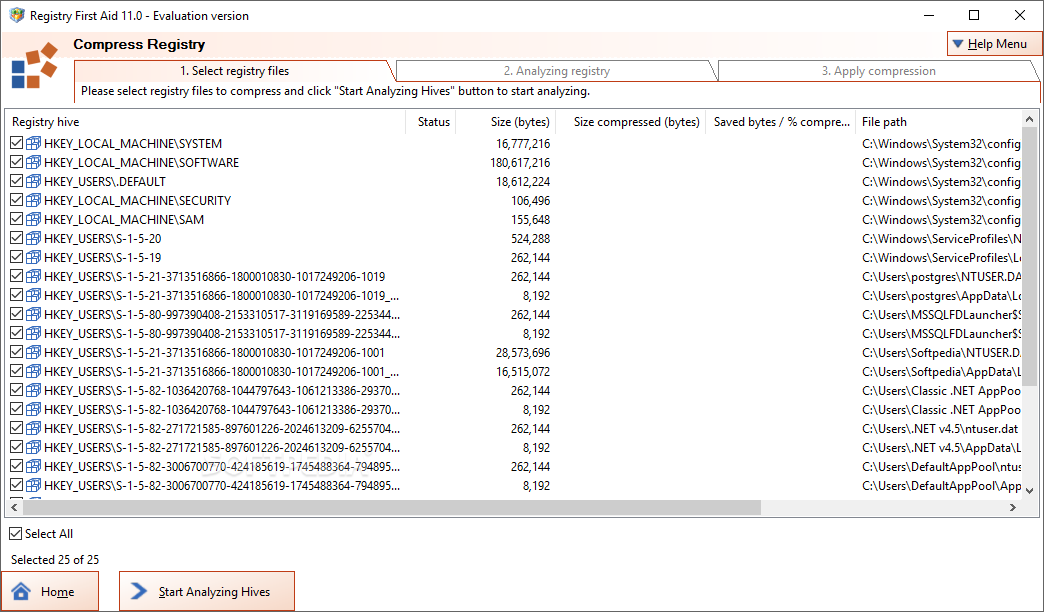Open tab 2. Analyzing registry
This screenshot has width=1044, height=612.
[557, 71]
